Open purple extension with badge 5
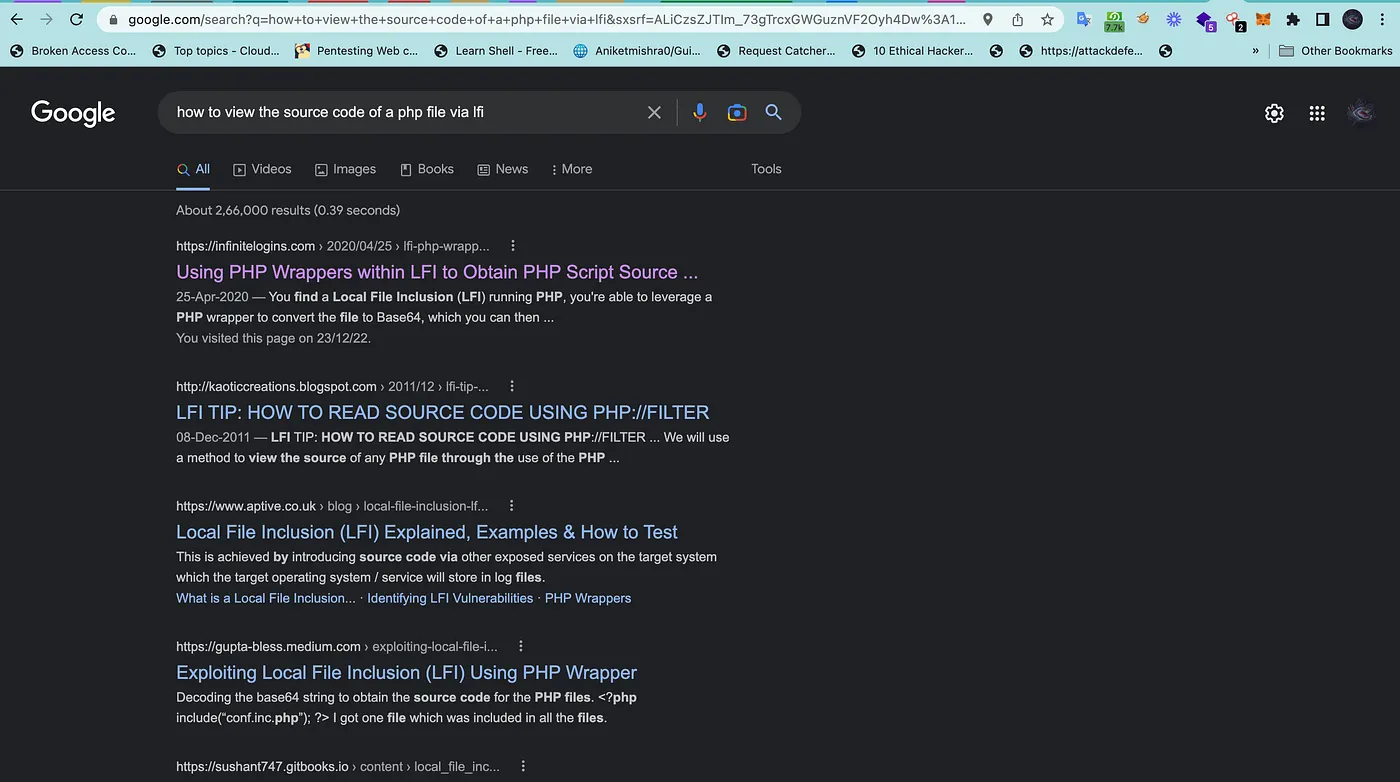1400x782 pixels. [1205, 20]
